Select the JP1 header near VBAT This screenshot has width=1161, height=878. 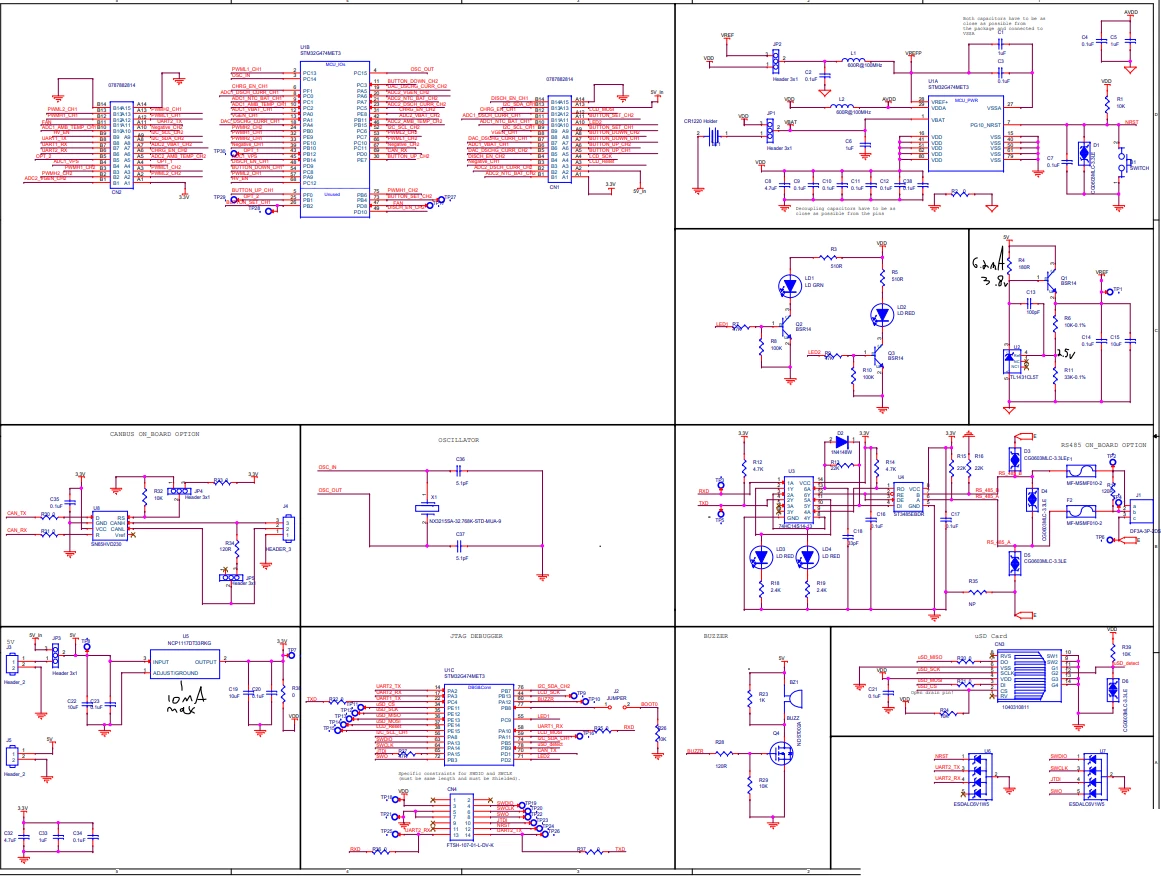771,131
